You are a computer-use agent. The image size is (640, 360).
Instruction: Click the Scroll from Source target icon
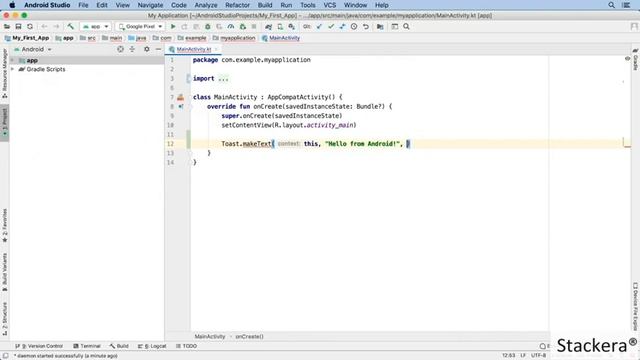pyautogui.click(x=120, y=49)
